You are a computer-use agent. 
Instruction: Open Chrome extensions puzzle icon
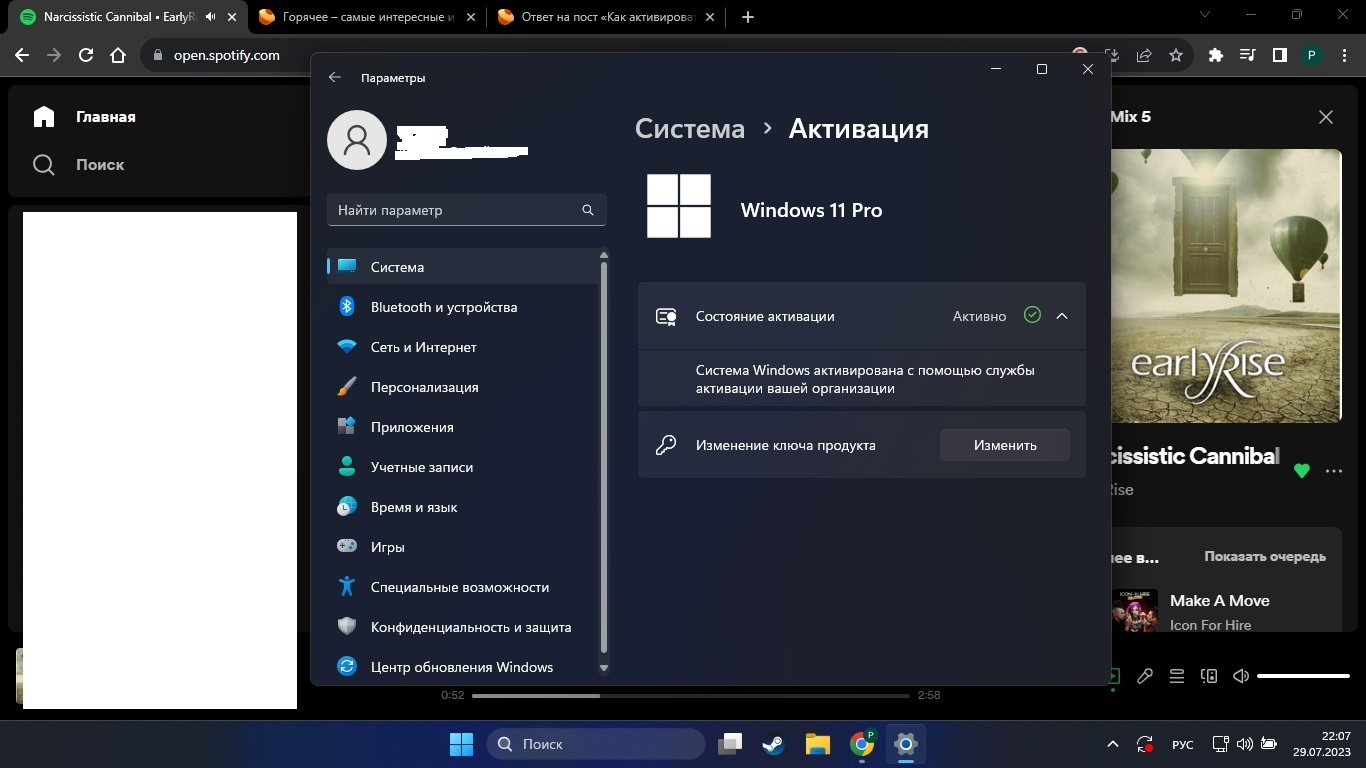(1216, 56)
